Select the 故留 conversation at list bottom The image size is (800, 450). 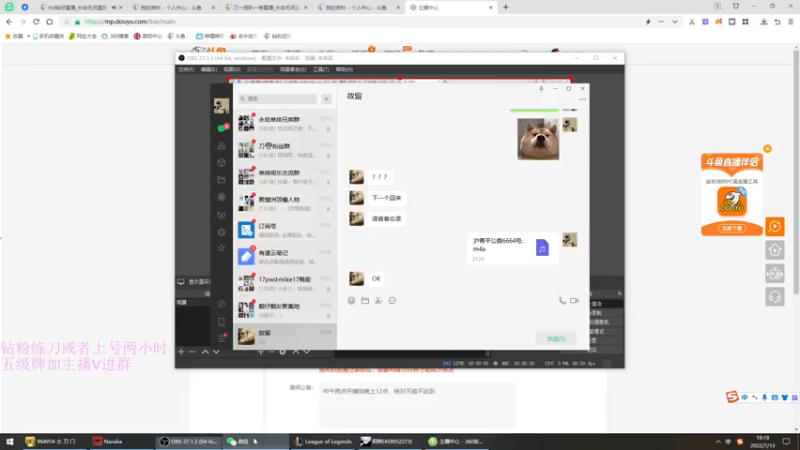(x=285, y=336)
